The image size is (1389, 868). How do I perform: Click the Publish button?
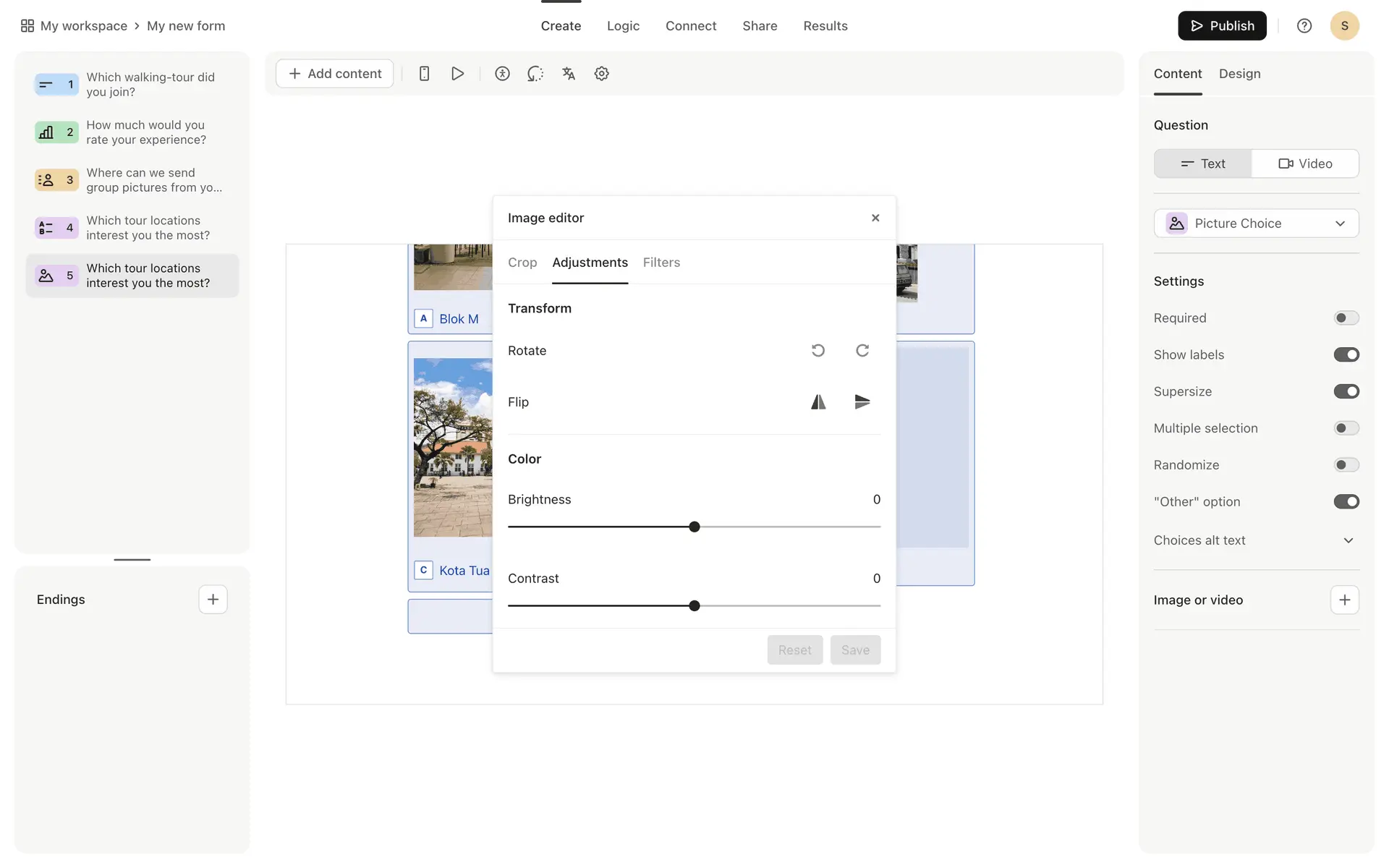coord(1221,26)
